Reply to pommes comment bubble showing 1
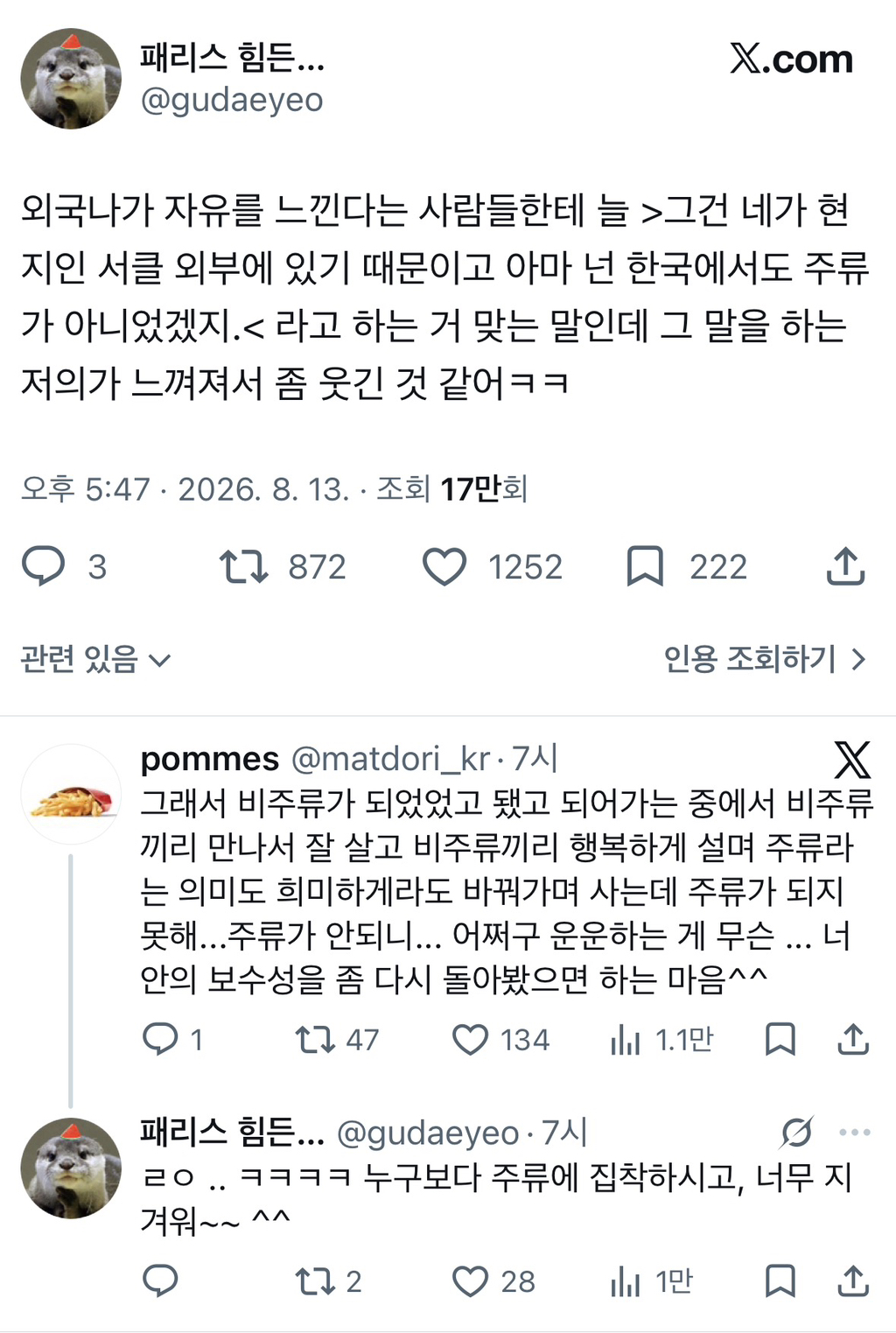This screenshot has height=1333, width=896. (x=160, y=1039)
